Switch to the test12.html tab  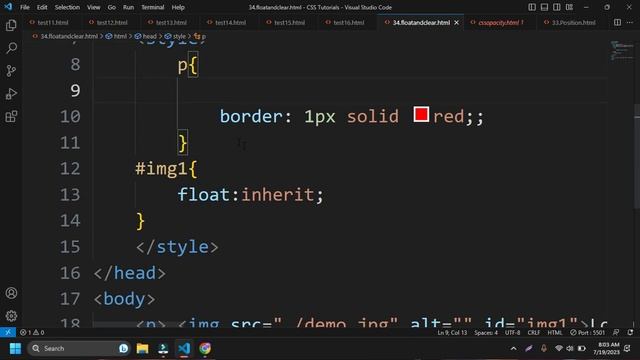click(x=112, y=22)
